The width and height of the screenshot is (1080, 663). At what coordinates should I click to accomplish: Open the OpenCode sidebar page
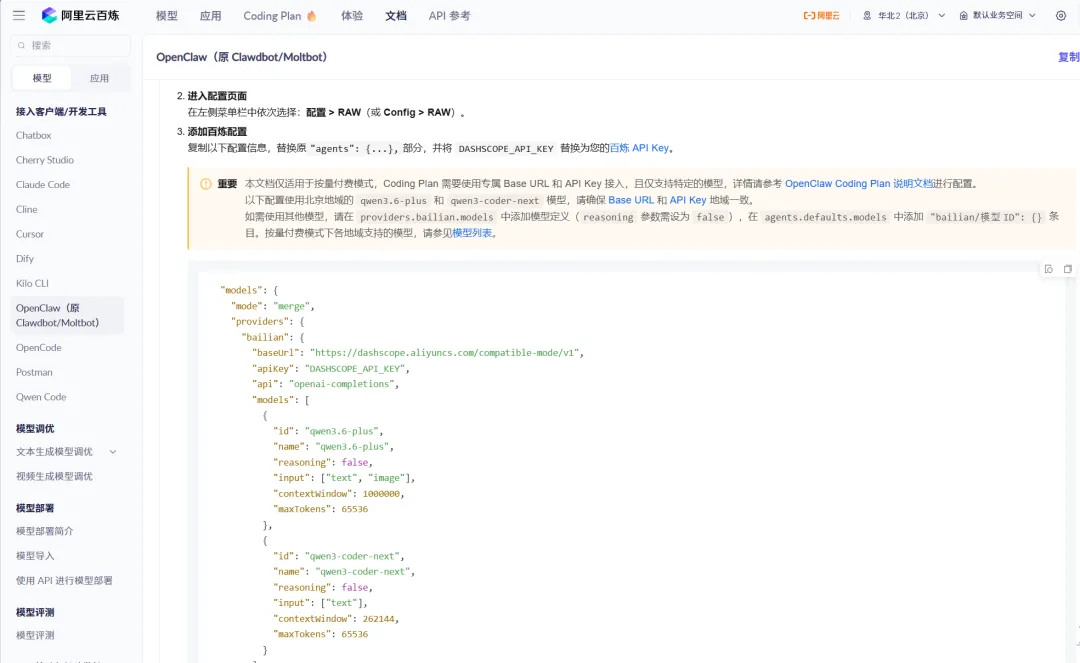(x=39, y=348)
